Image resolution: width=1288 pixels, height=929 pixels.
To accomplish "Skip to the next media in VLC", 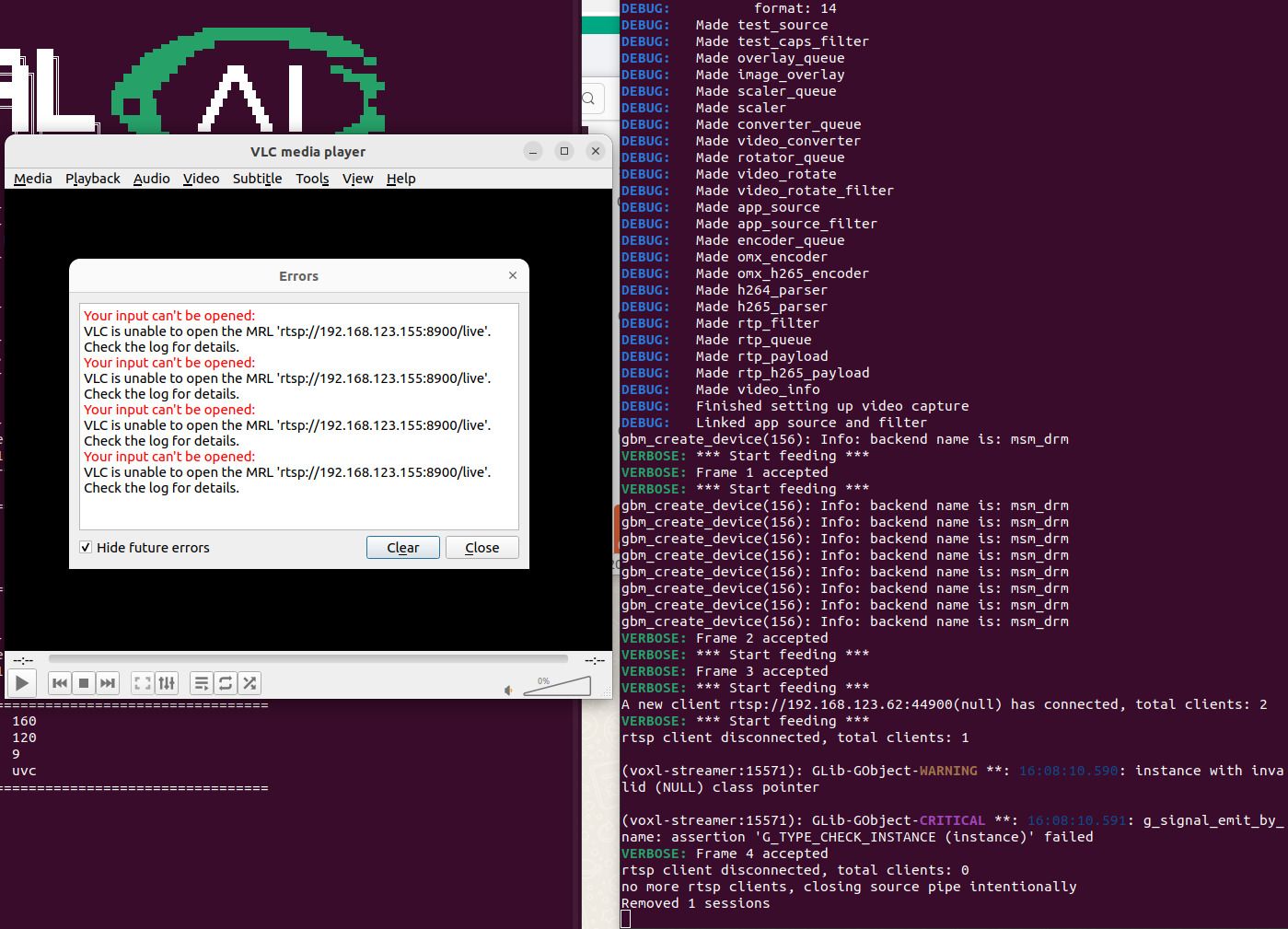I will [x=108, y=683].
